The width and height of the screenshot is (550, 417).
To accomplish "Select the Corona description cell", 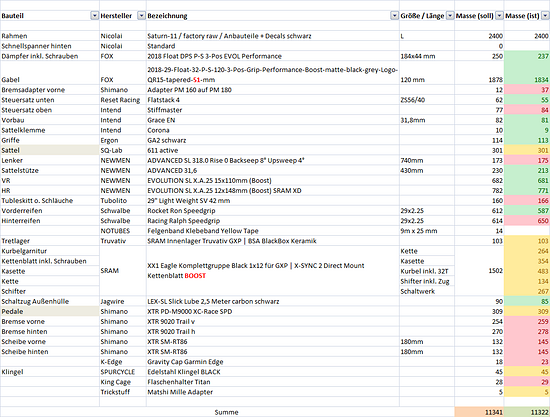I will click(273, 130).
